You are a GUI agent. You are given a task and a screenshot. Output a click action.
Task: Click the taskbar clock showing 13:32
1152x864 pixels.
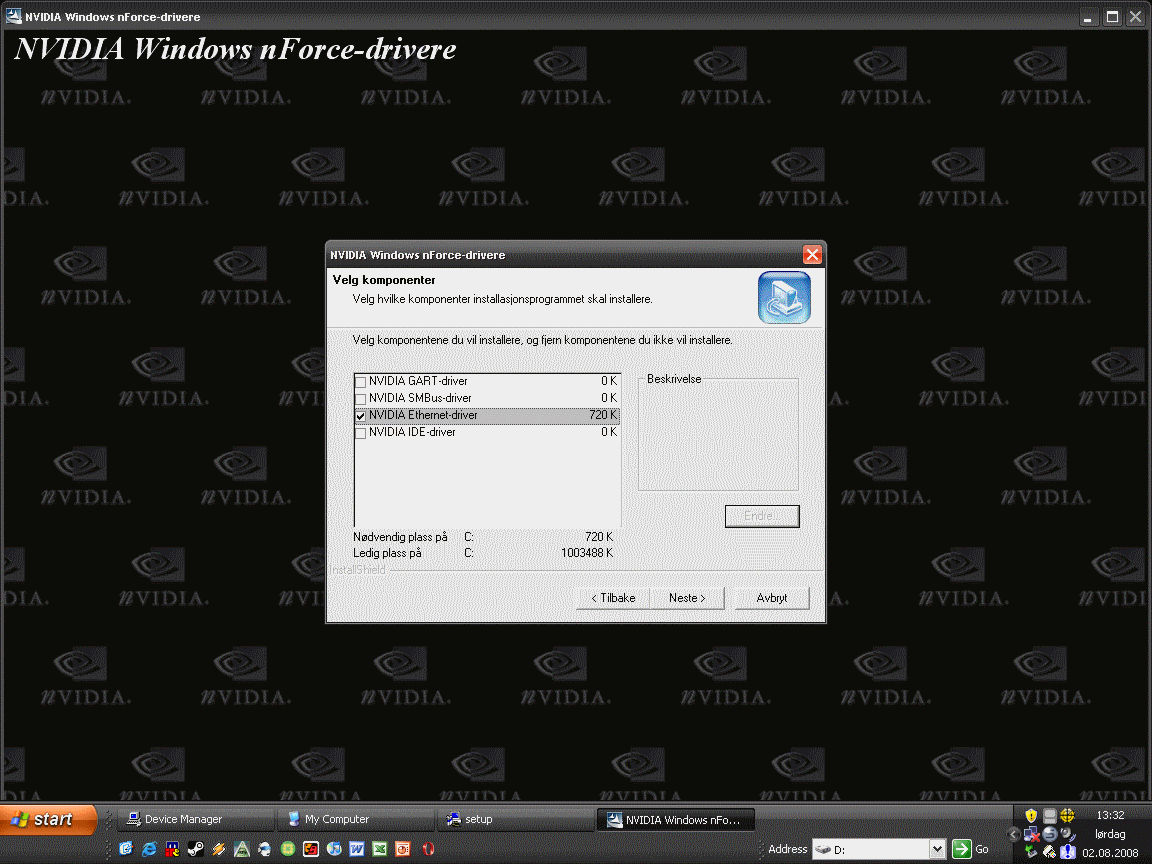pyautogui.click(x=1110, y=815)
